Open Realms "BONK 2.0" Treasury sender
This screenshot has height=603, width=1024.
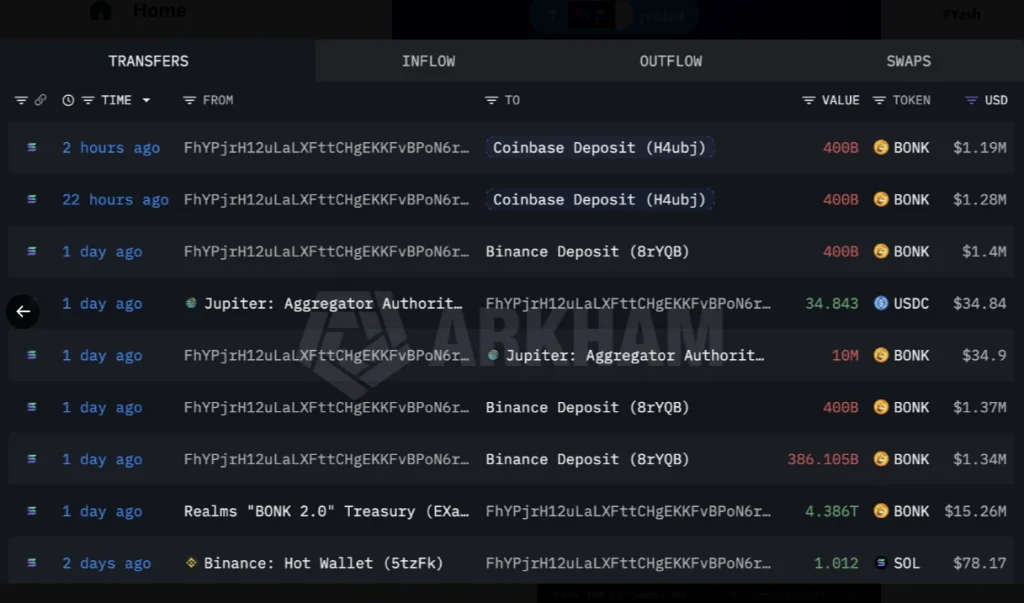(x=327, y=511)
